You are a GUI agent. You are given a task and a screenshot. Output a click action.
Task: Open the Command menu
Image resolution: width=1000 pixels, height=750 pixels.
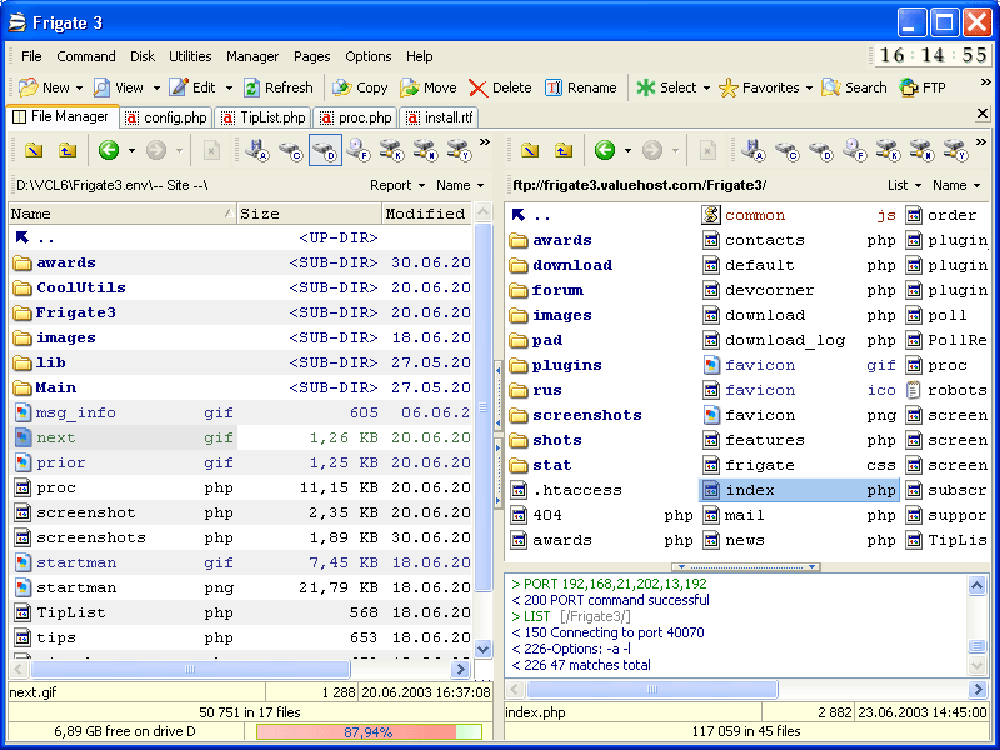click(86, 56)
